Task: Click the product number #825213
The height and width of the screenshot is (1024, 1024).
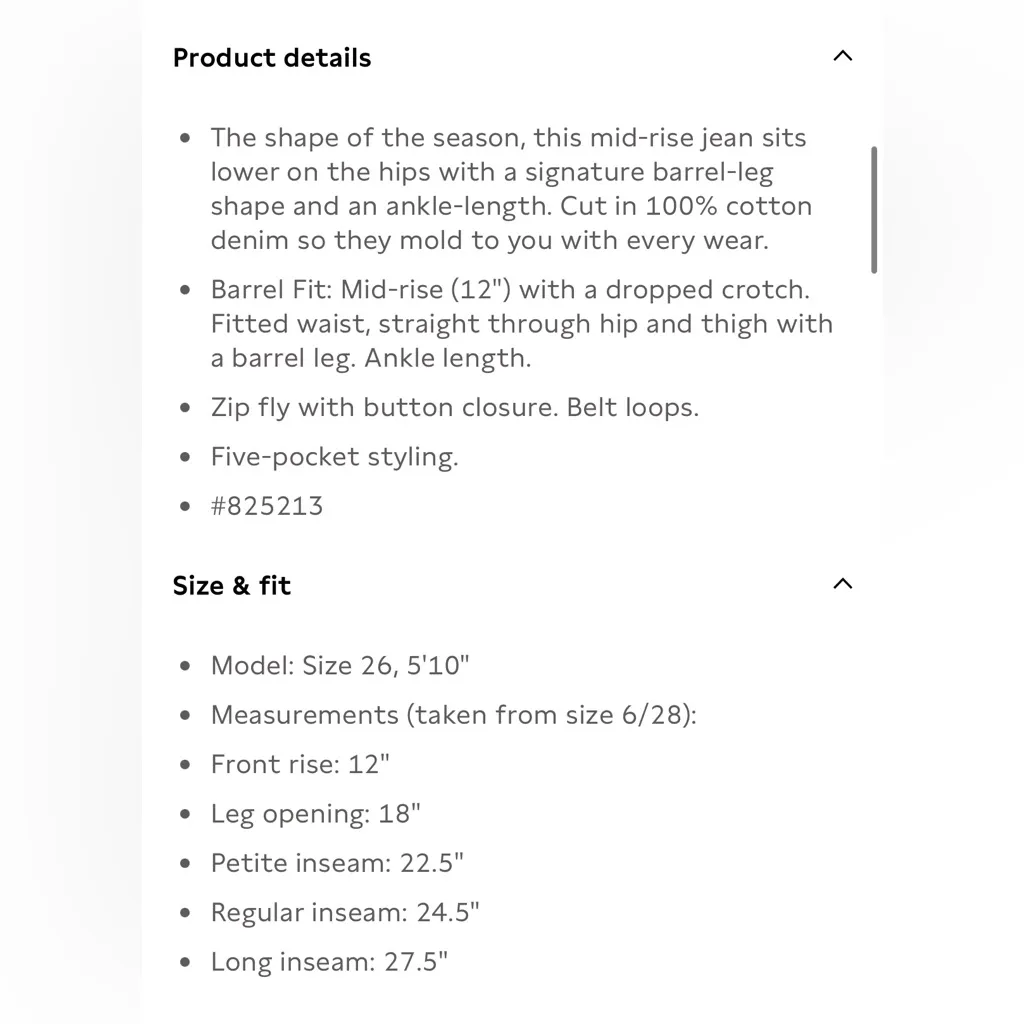Action: pos(267,506)
